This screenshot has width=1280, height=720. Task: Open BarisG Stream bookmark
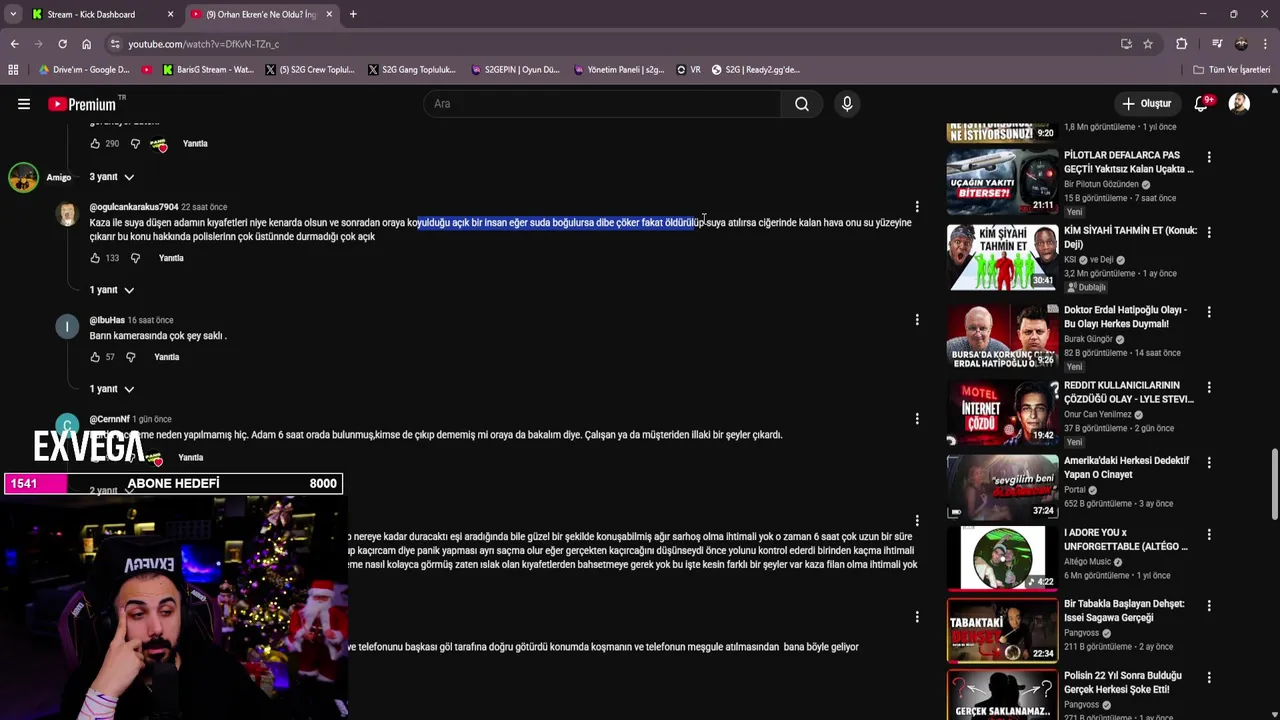pos(207,70)
